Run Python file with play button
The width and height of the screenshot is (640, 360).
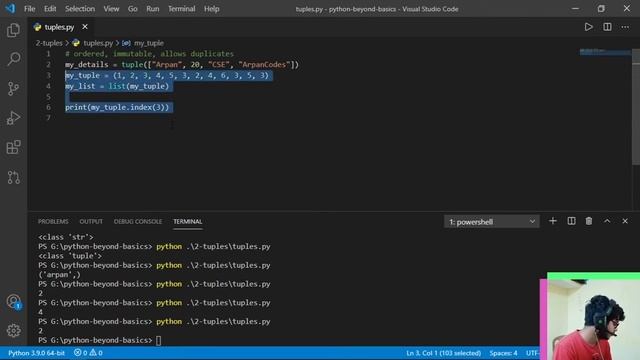click(588, 27)
